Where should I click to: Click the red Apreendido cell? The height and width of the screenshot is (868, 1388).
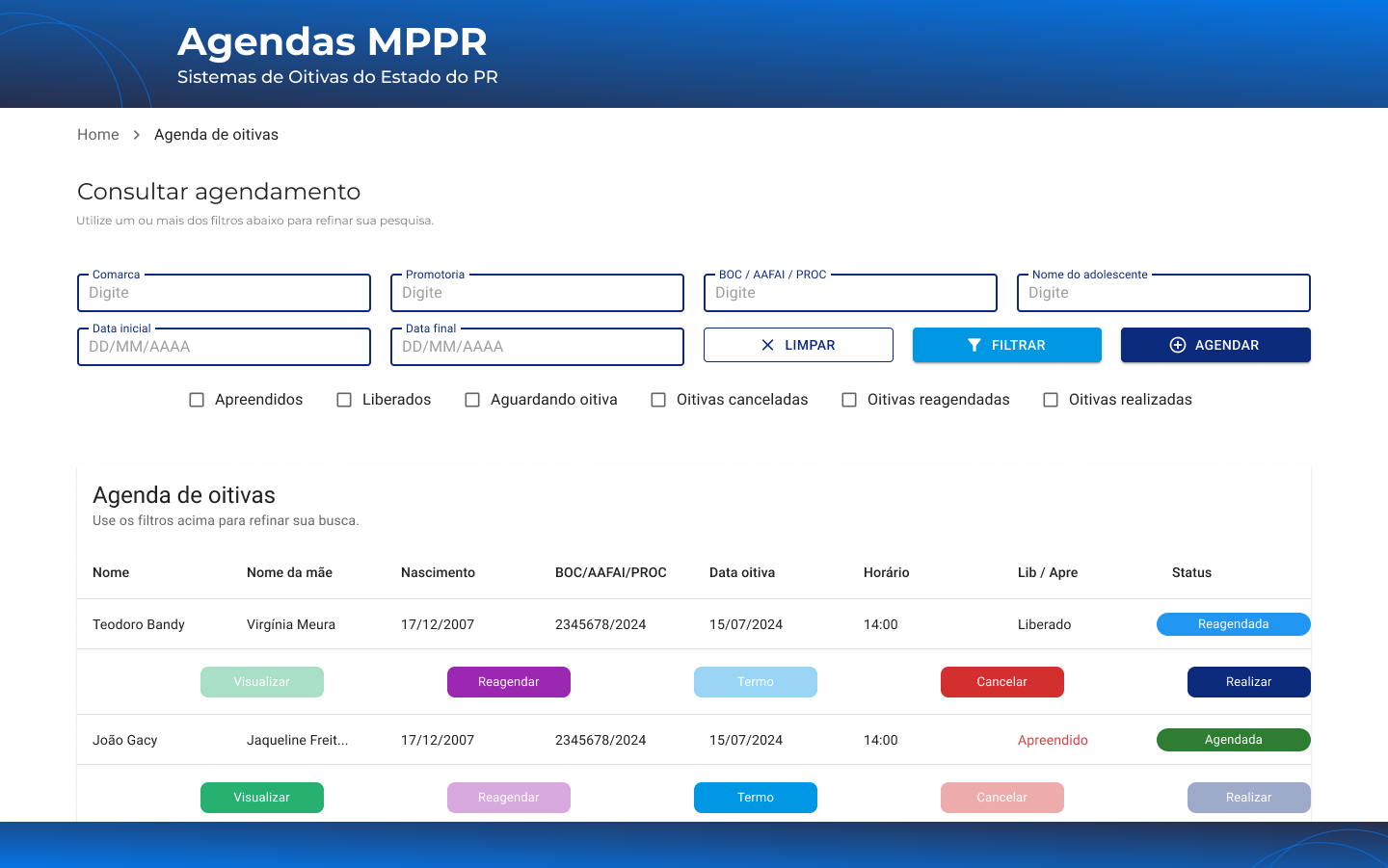[1053, 740]
